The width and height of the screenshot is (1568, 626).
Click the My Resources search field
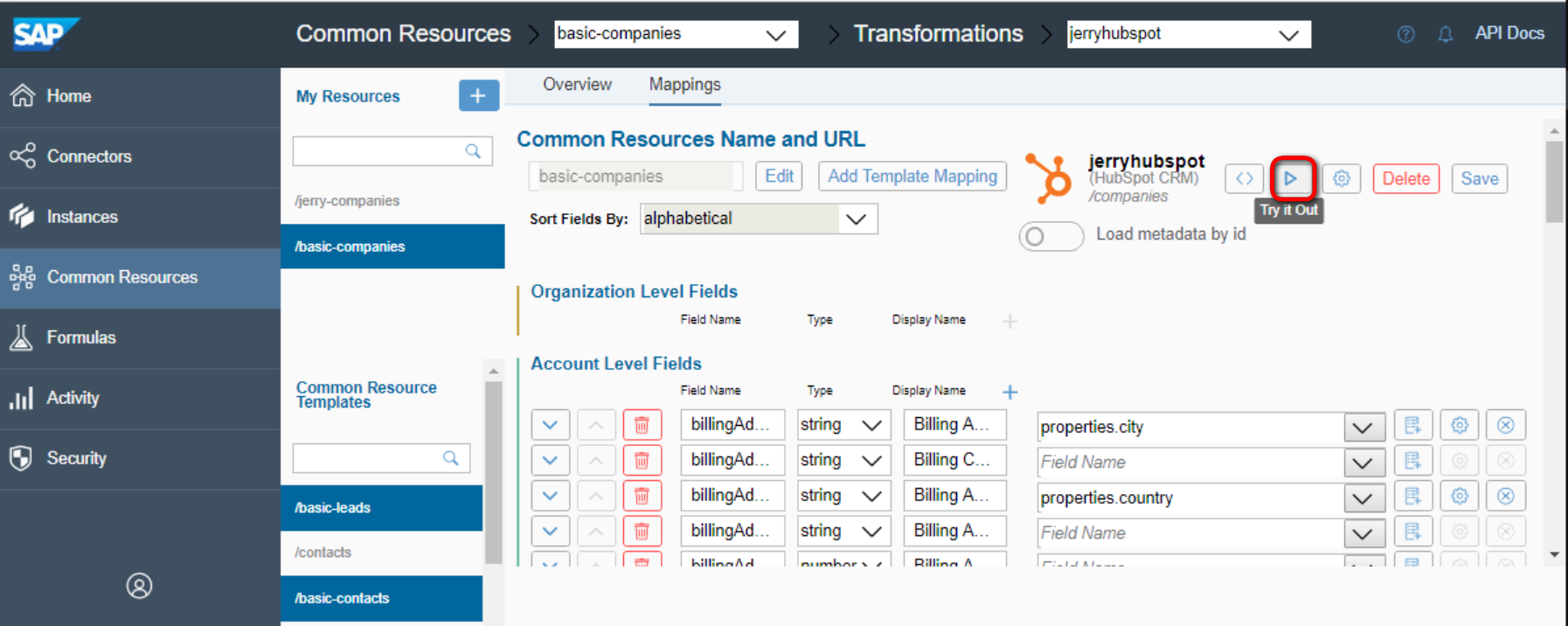click(x=382, y=151)
